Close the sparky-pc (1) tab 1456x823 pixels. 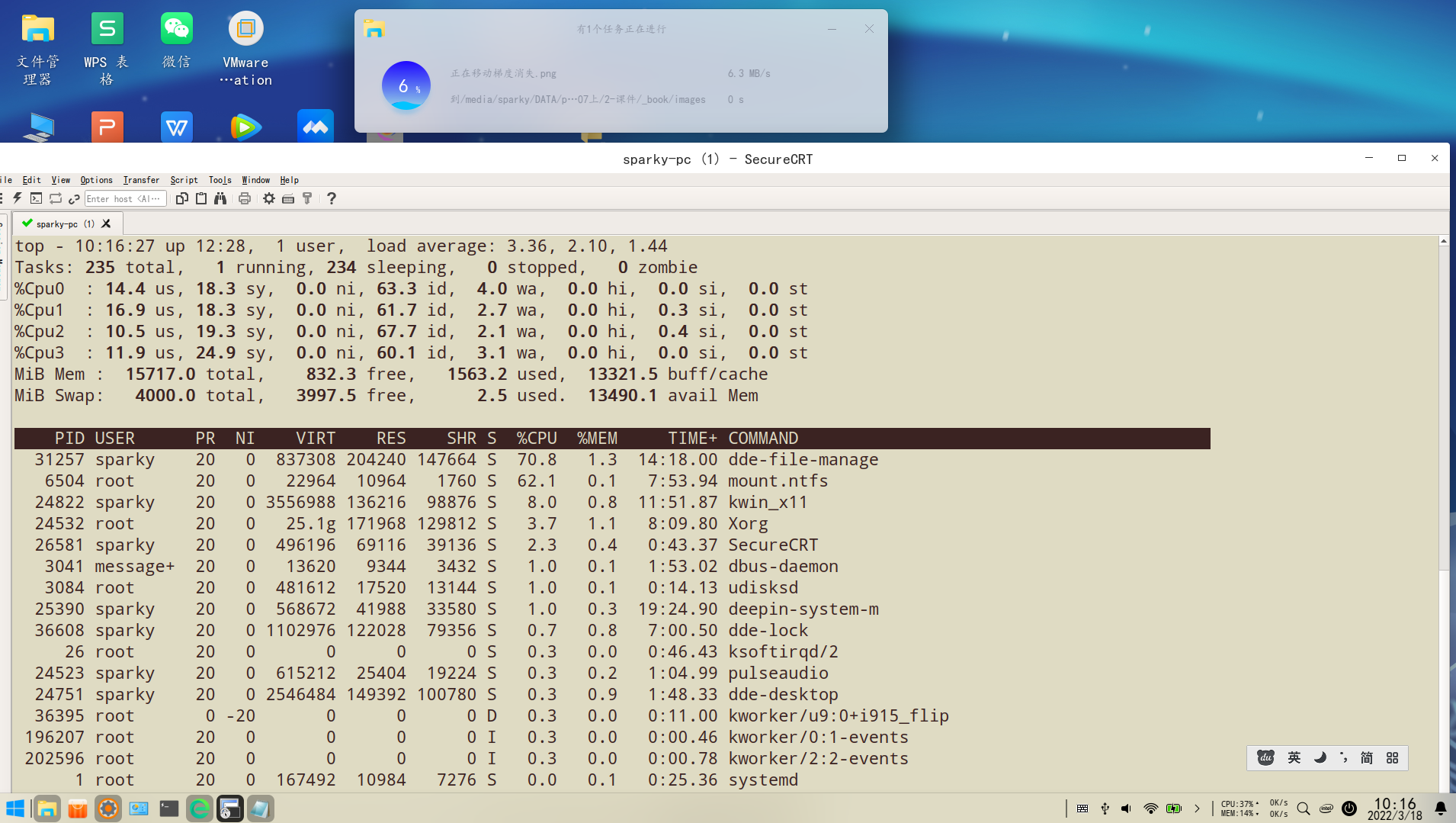[107, 223]
